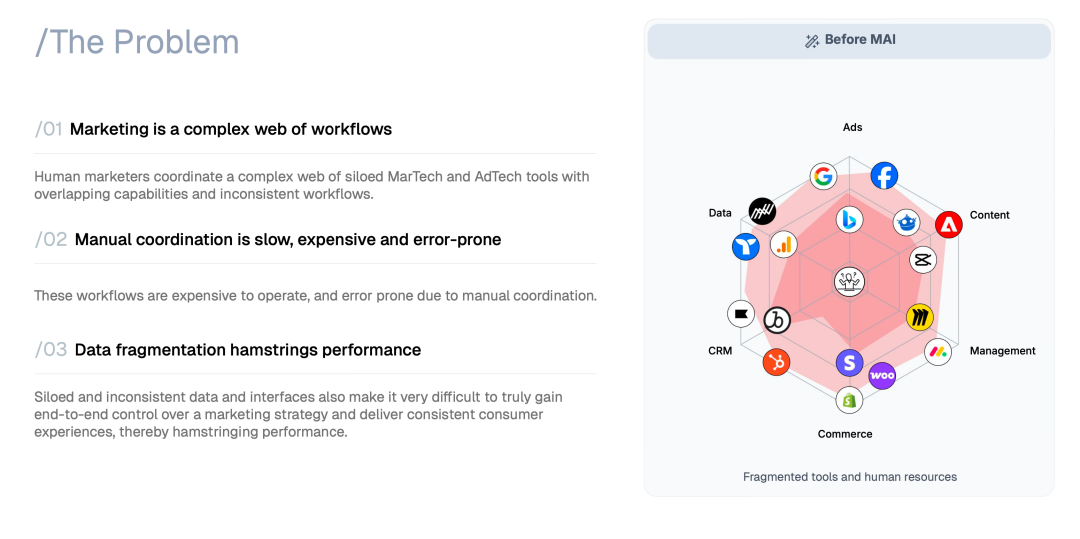The height and width of the screenshot is (539, 1080).
Task: Open the Manual coordination is slow section heading
Action: tap(288, 239)
